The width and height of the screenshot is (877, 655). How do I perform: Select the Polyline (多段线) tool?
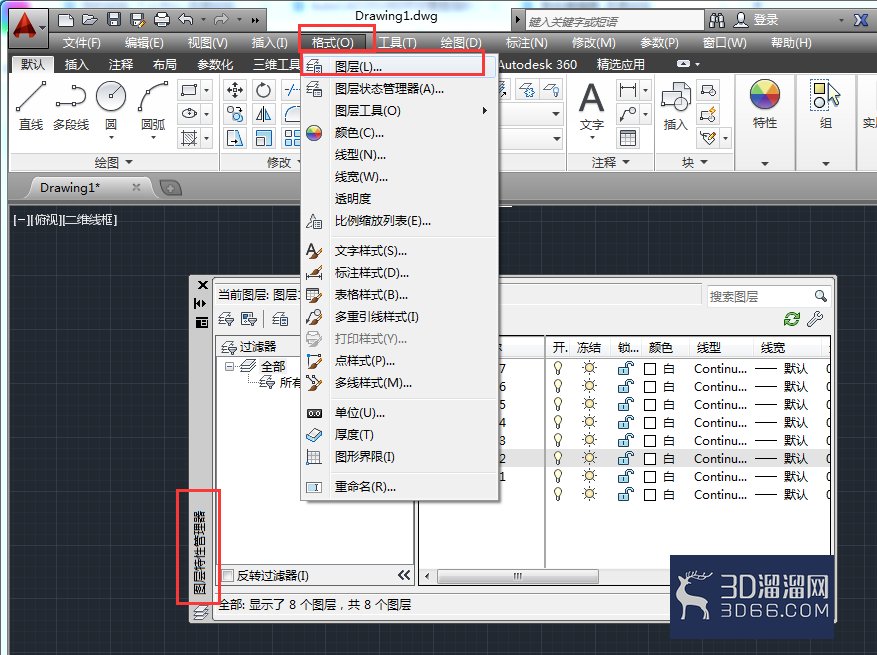71,106
